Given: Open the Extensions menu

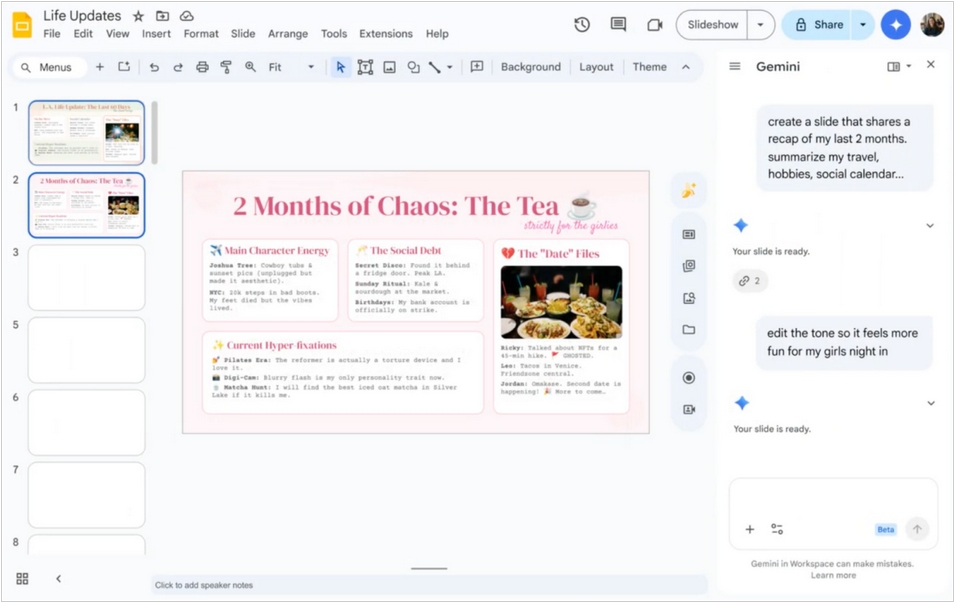Looking at the screenshot, I should click(385, 34).
